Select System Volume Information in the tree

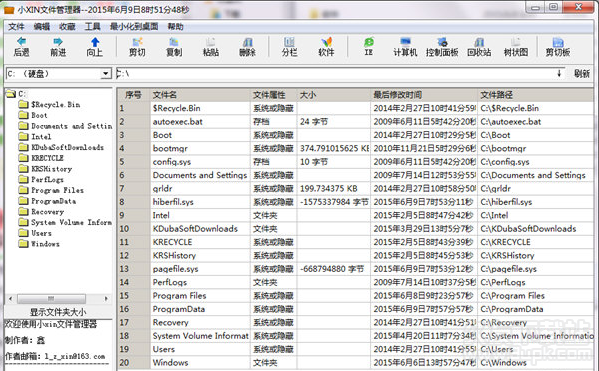71,222
